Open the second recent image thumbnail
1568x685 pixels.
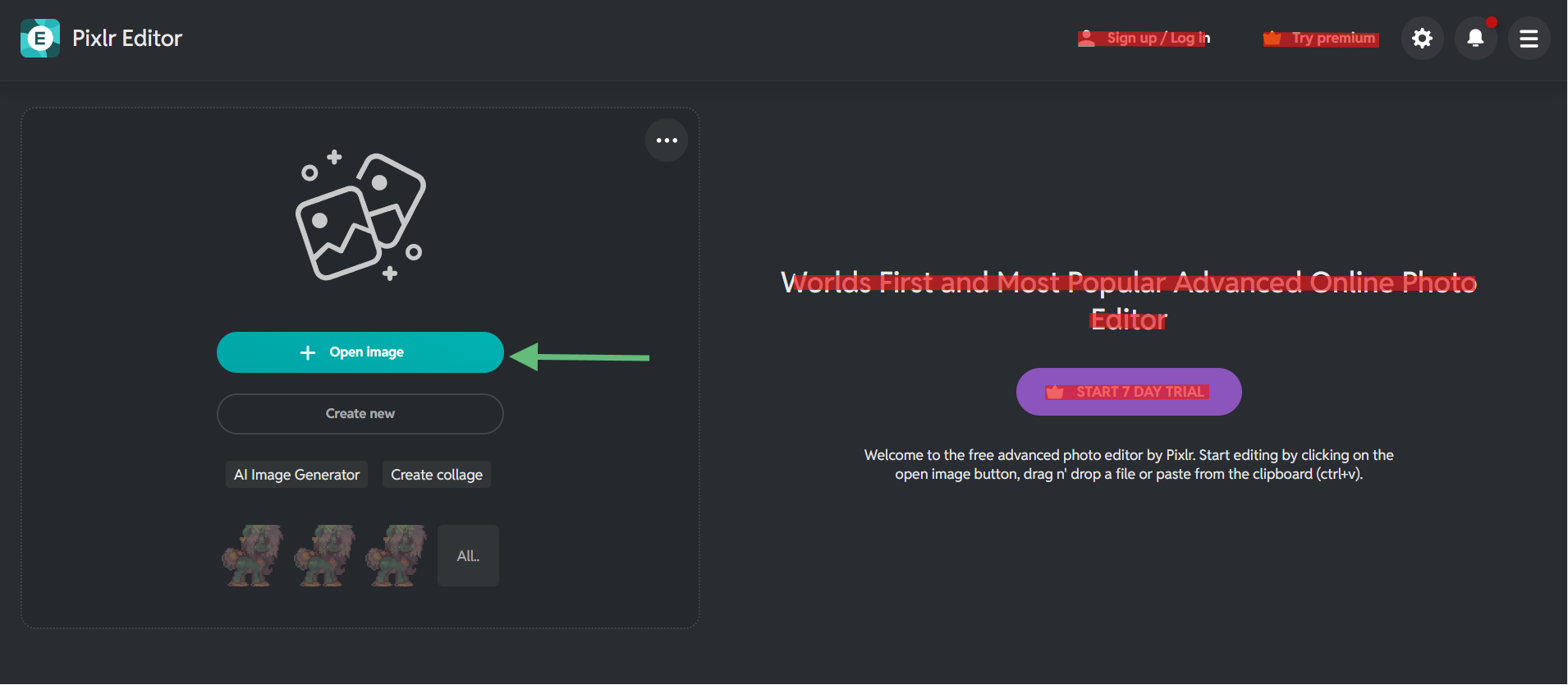pyautogui.click(x=324, y=556)
